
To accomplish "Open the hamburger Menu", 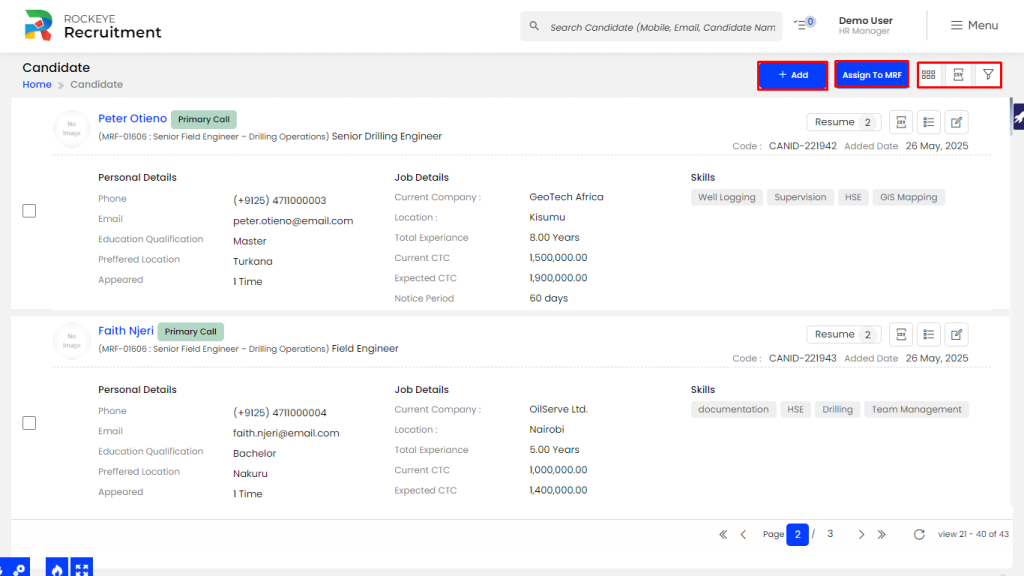I will click(974, 25).
